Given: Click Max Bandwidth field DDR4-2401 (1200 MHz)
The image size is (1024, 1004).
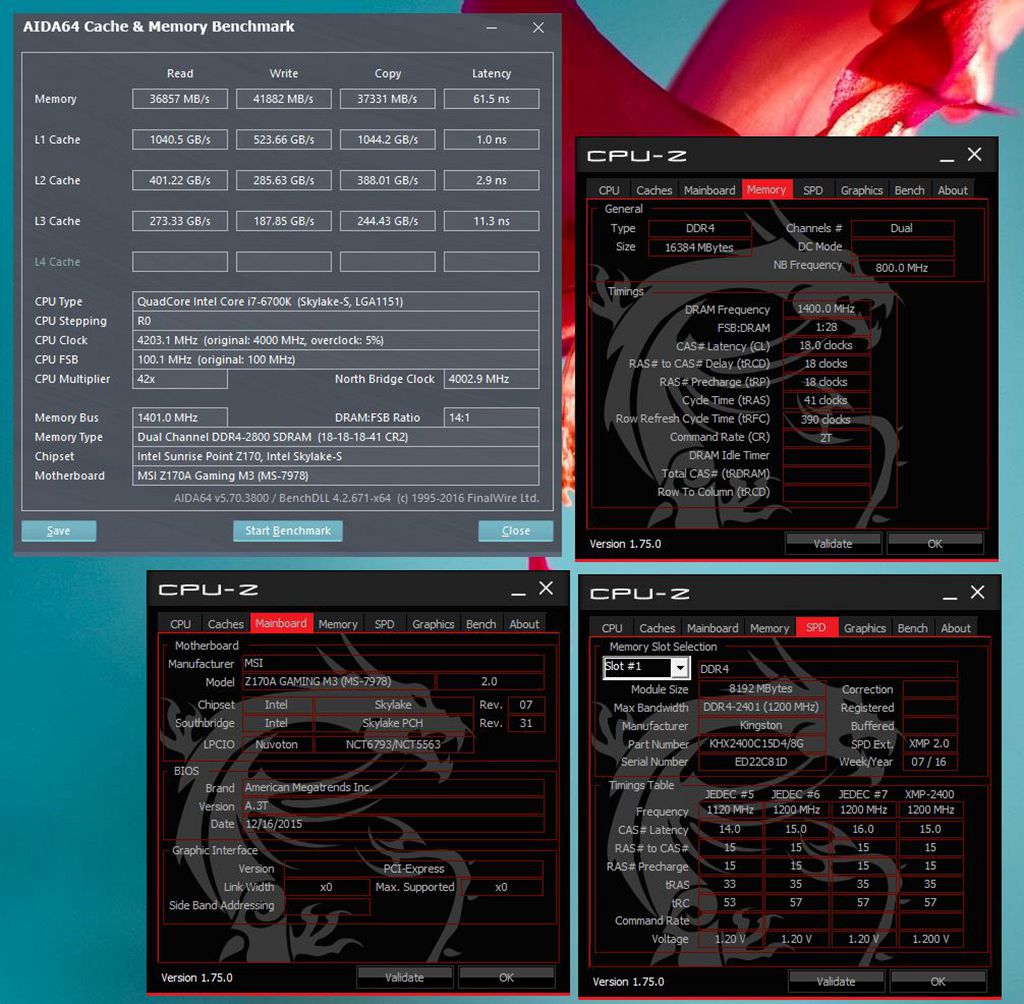Looking at the screenshot, I should [761, 707].
